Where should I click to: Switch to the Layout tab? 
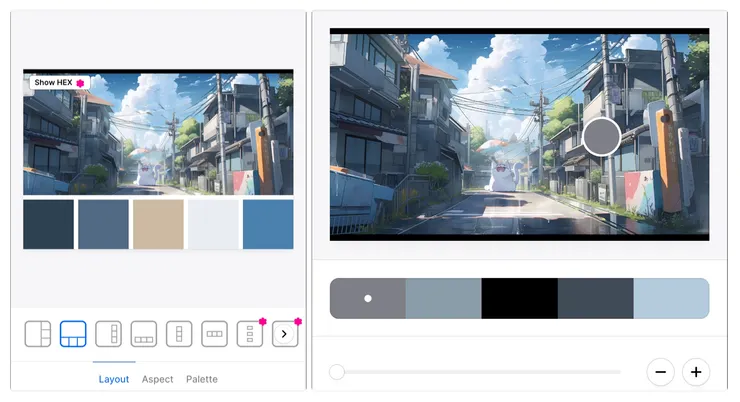coord(114,379)
